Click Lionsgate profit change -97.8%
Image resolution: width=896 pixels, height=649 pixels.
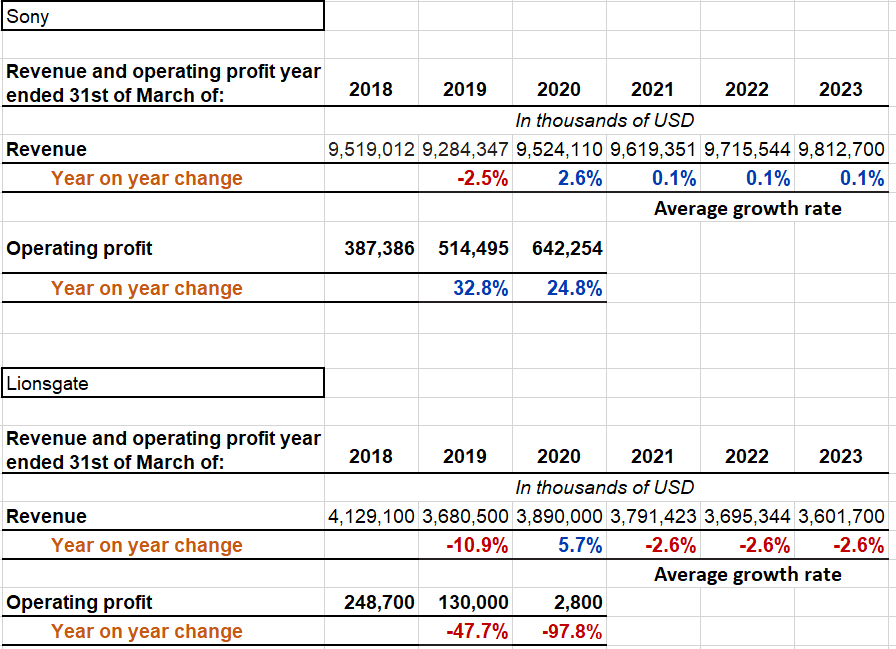click(x=571, y=631)
